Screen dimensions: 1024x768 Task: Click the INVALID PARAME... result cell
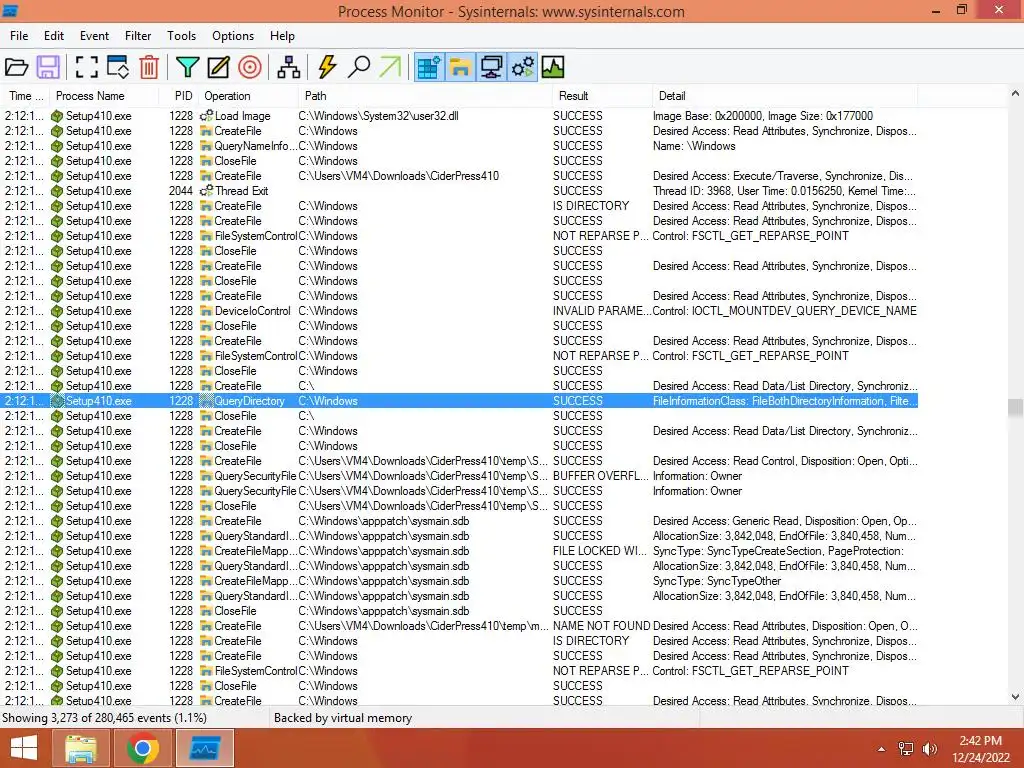[x=601, y=311]
